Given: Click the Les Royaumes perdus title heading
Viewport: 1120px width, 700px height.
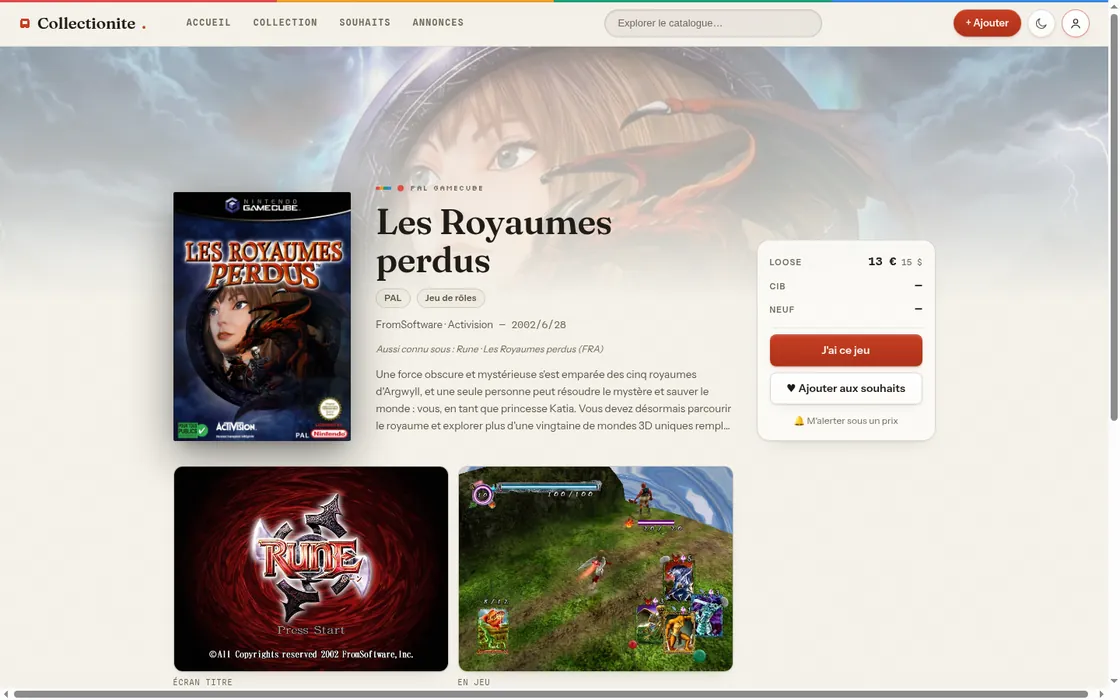Looking at the screenshot, I should 494,241.
